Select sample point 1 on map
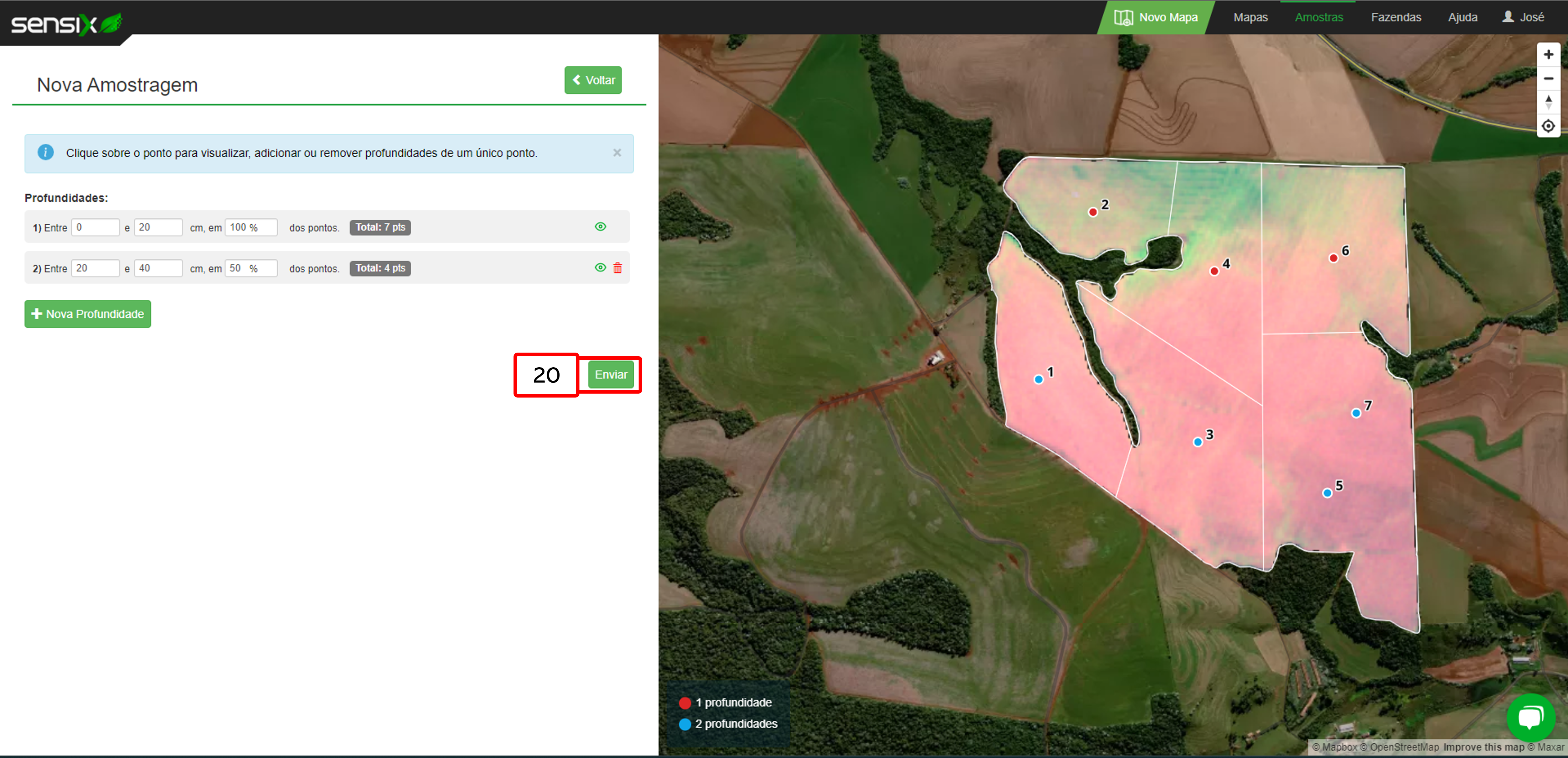Screen dimensions: 1568x758 (x=1038, y=379)
